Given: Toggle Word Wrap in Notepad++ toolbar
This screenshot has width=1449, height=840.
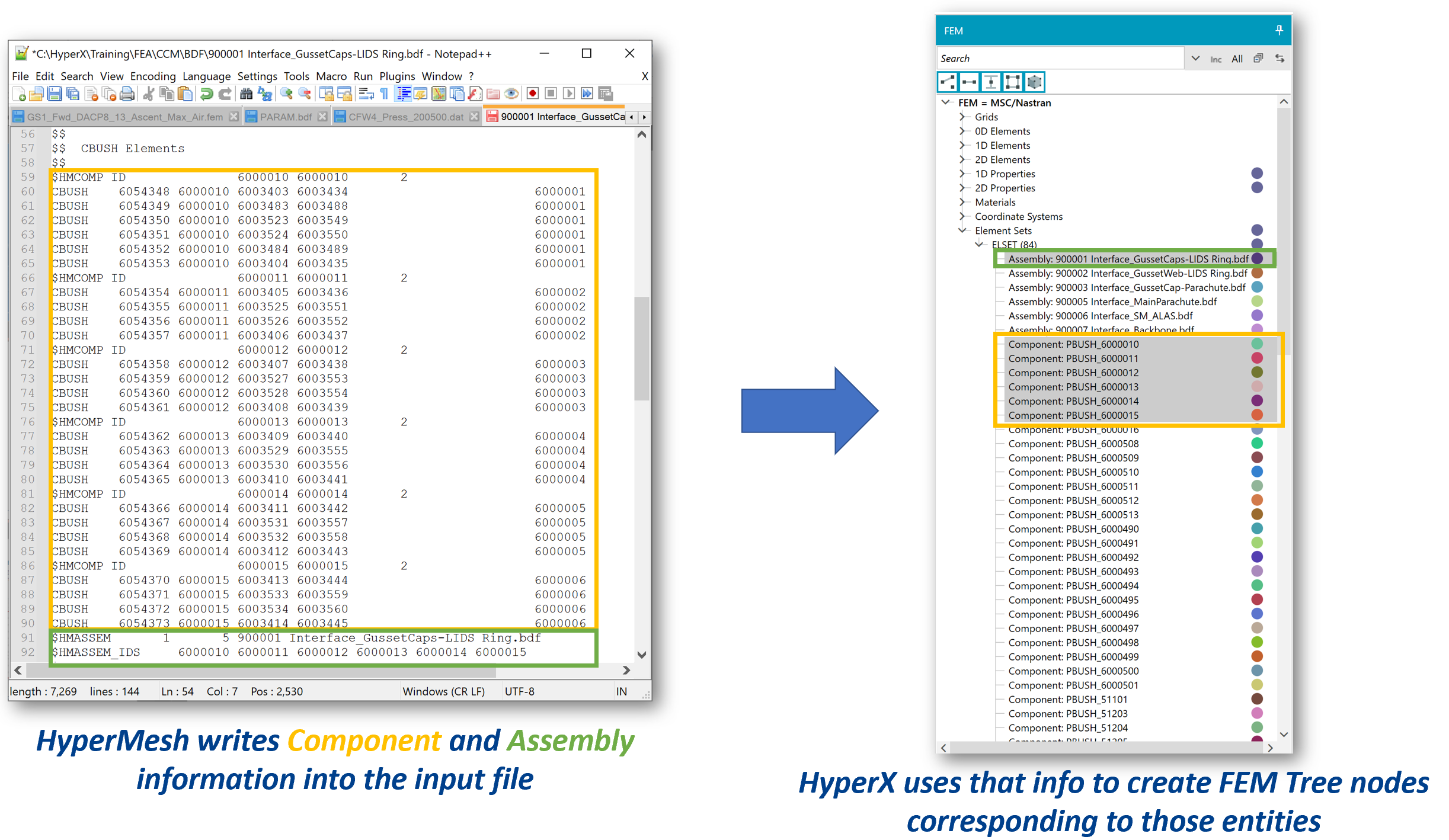Looking at the screenshot, I should pos(366,94).
